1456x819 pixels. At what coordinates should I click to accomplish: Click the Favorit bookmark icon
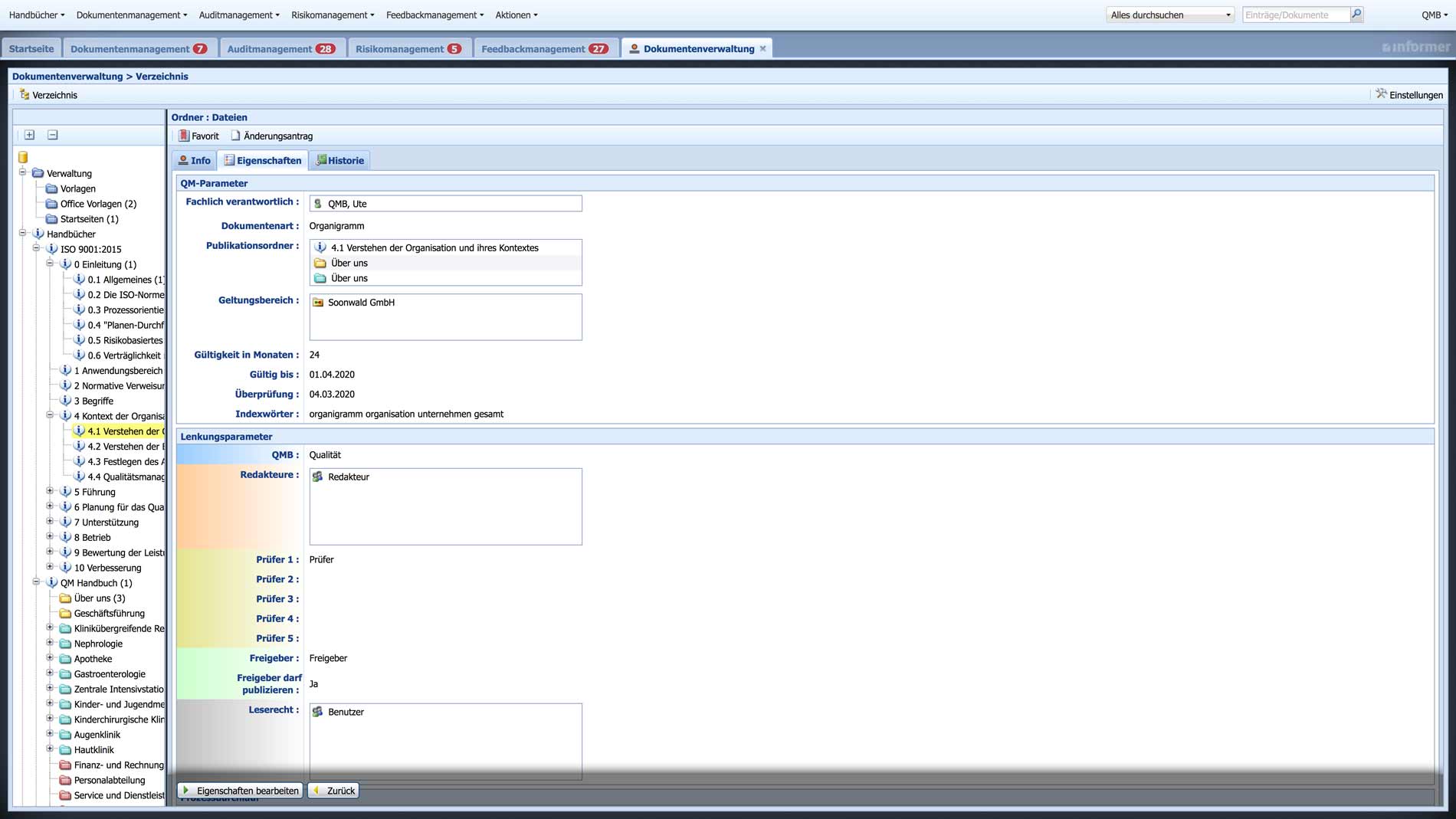tap(184, 136)
